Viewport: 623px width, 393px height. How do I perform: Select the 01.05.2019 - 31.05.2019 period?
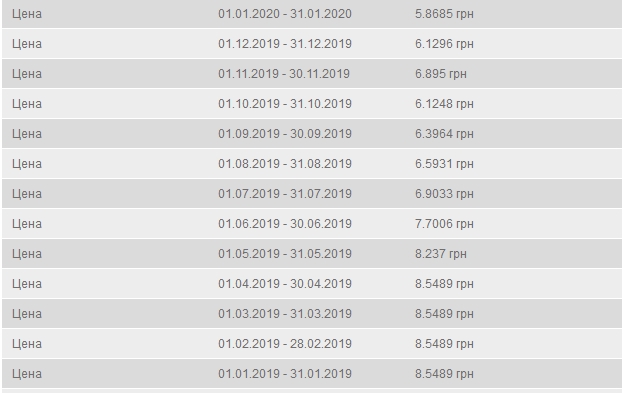click(285, 254)
